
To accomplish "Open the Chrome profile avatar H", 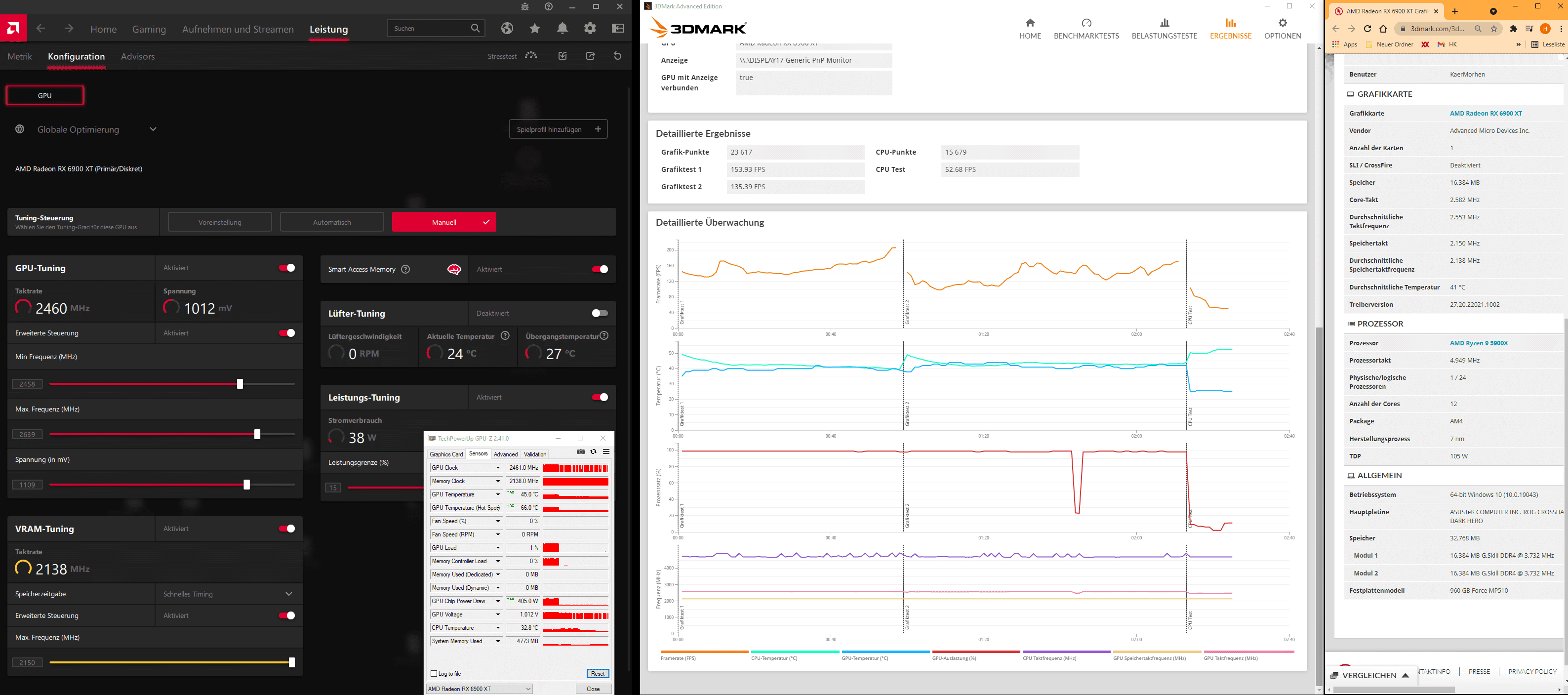I will (x=1545, y=29).
